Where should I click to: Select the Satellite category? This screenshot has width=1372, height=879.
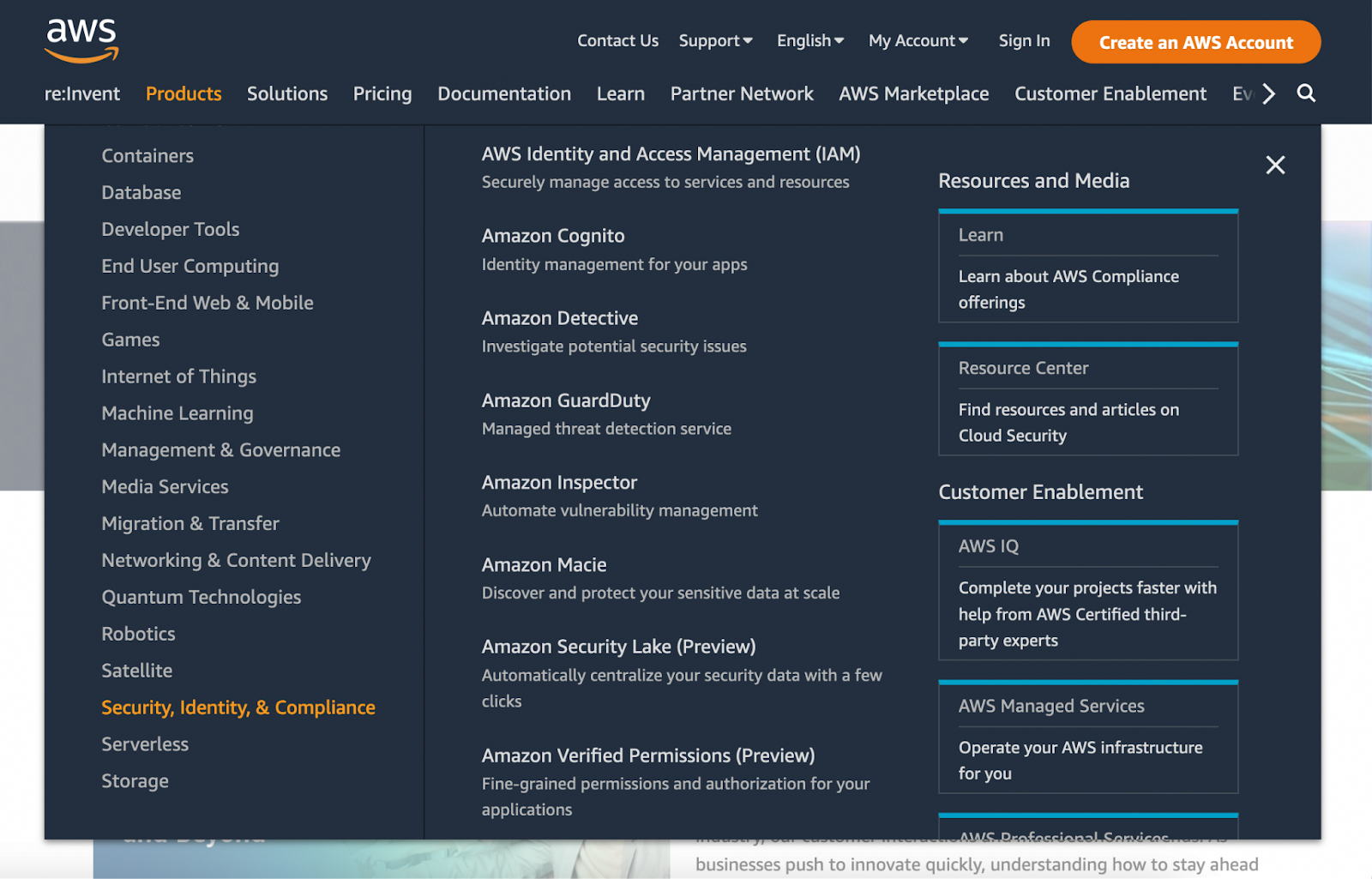point(137,671)
